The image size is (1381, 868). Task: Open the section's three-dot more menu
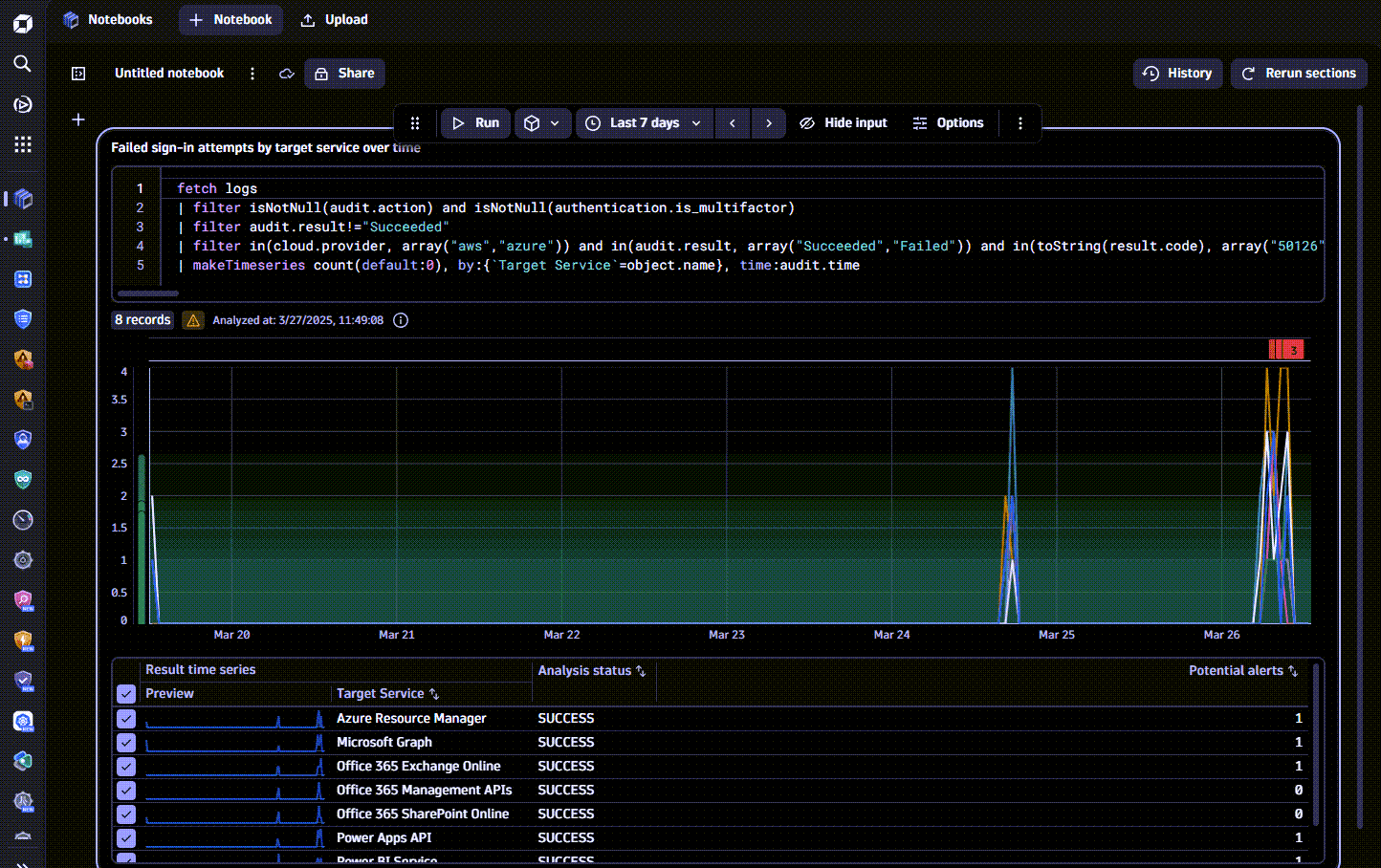click(x=1019, y=123)
